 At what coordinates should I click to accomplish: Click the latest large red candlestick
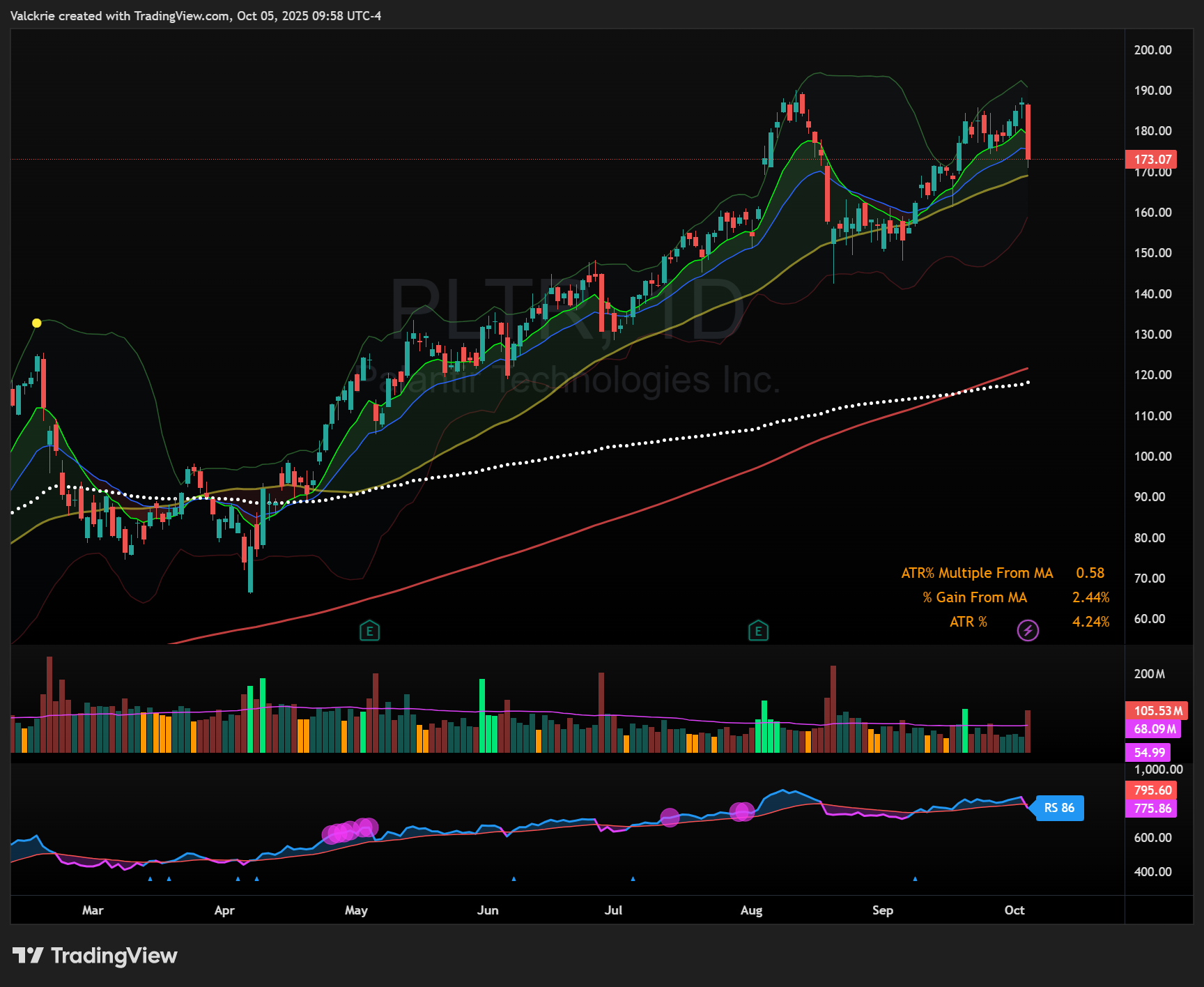point(1028,132)
